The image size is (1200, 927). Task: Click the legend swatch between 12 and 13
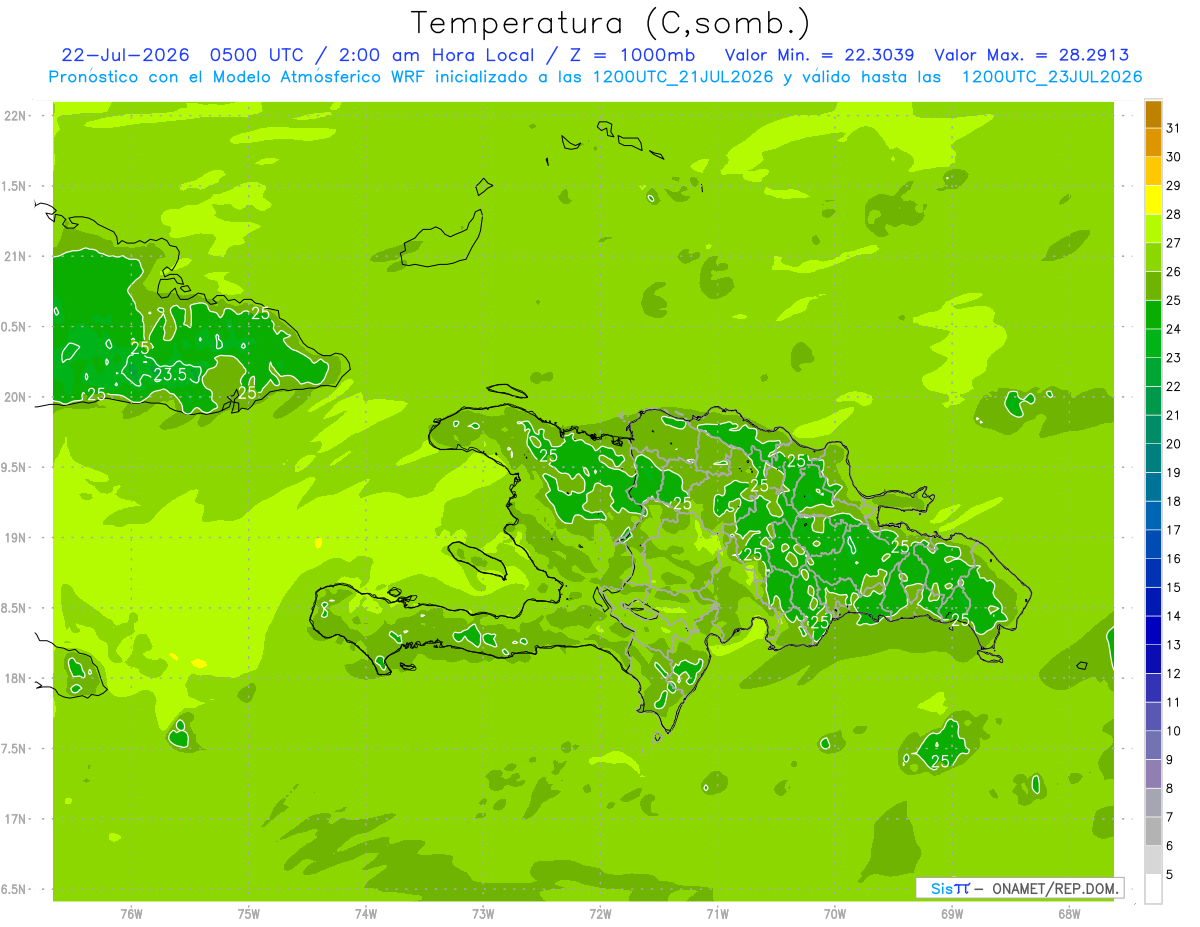1153,659
